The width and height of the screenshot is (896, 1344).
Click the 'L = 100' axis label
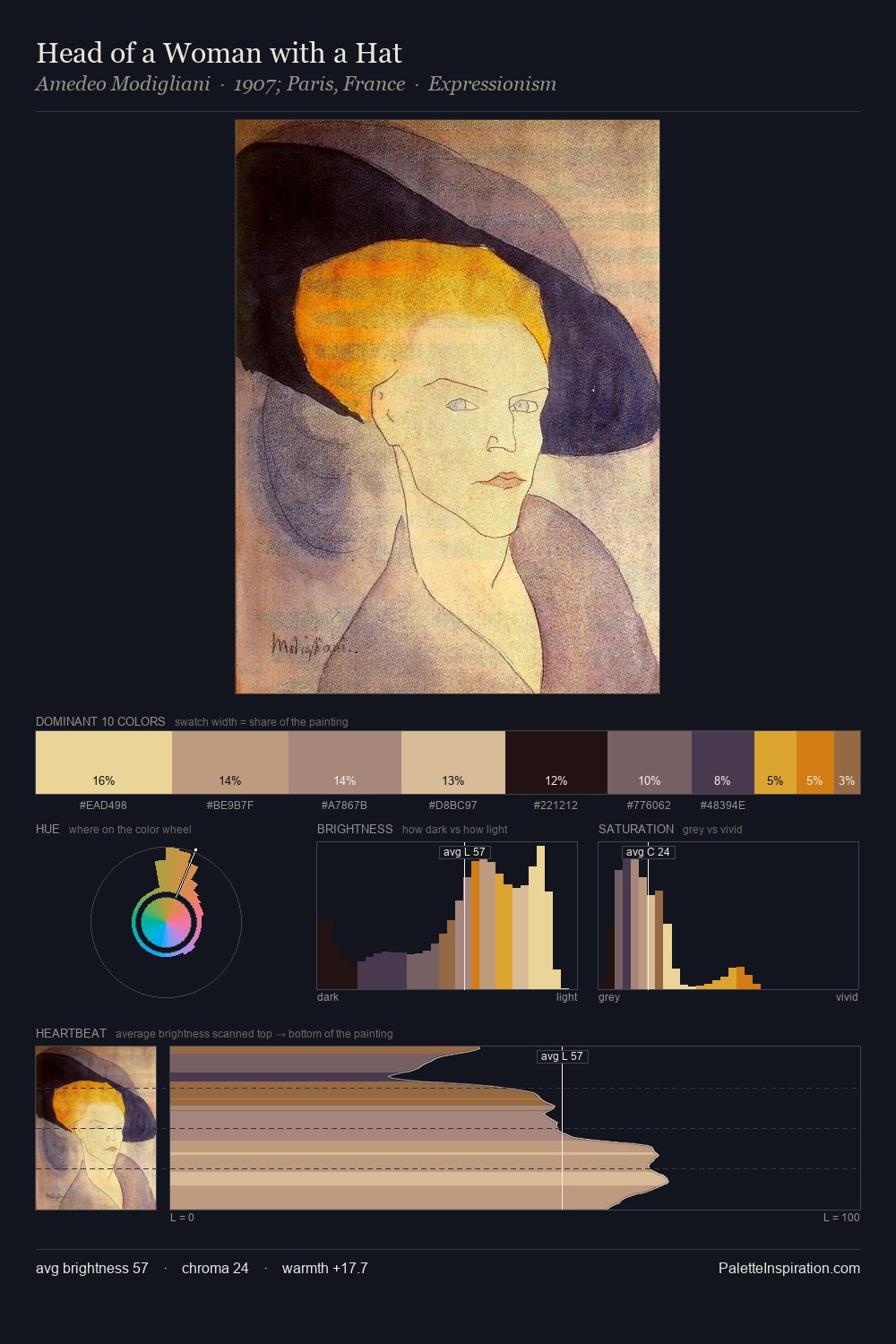pyautogui.click(x=841, y=1218)
